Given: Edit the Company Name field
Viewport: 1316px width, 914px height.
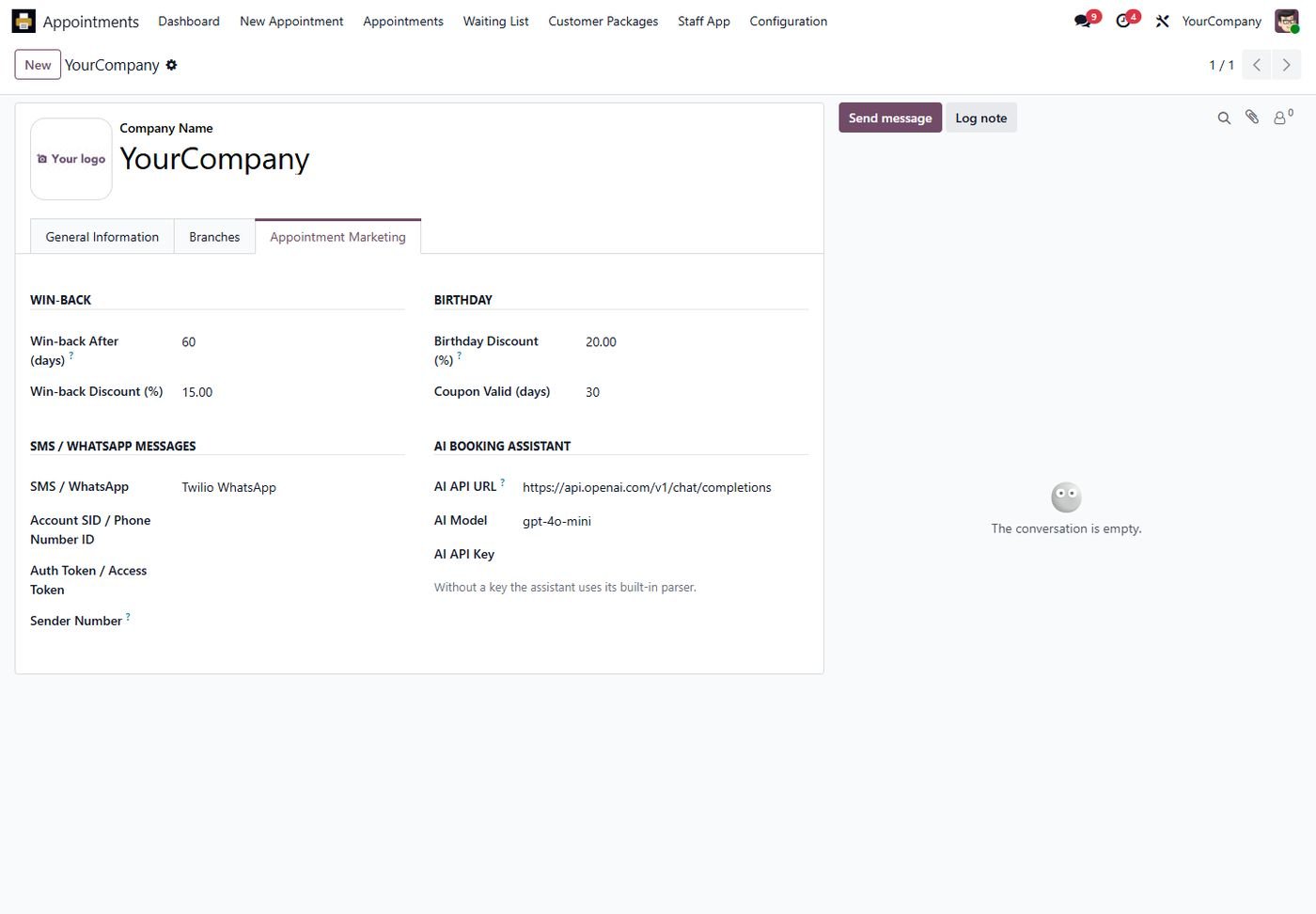Looking at the screenshot, I should pyautogui.click(x=463, y=159).
